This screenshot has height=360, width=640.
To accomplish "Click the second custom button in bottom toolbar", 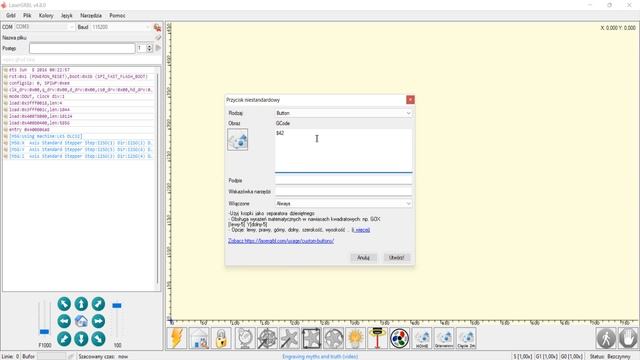I will (x=444, y=338).
